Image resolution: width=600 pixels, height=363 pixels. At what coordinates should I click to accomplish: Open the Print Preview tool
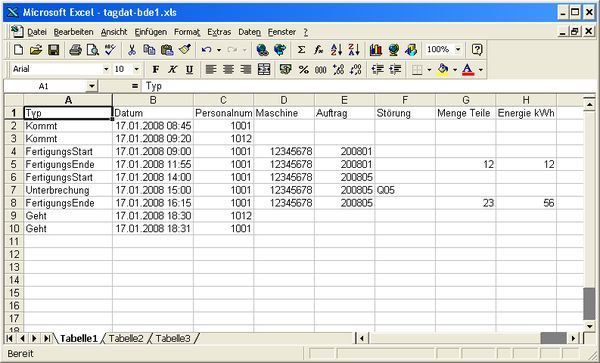[93, 50]
